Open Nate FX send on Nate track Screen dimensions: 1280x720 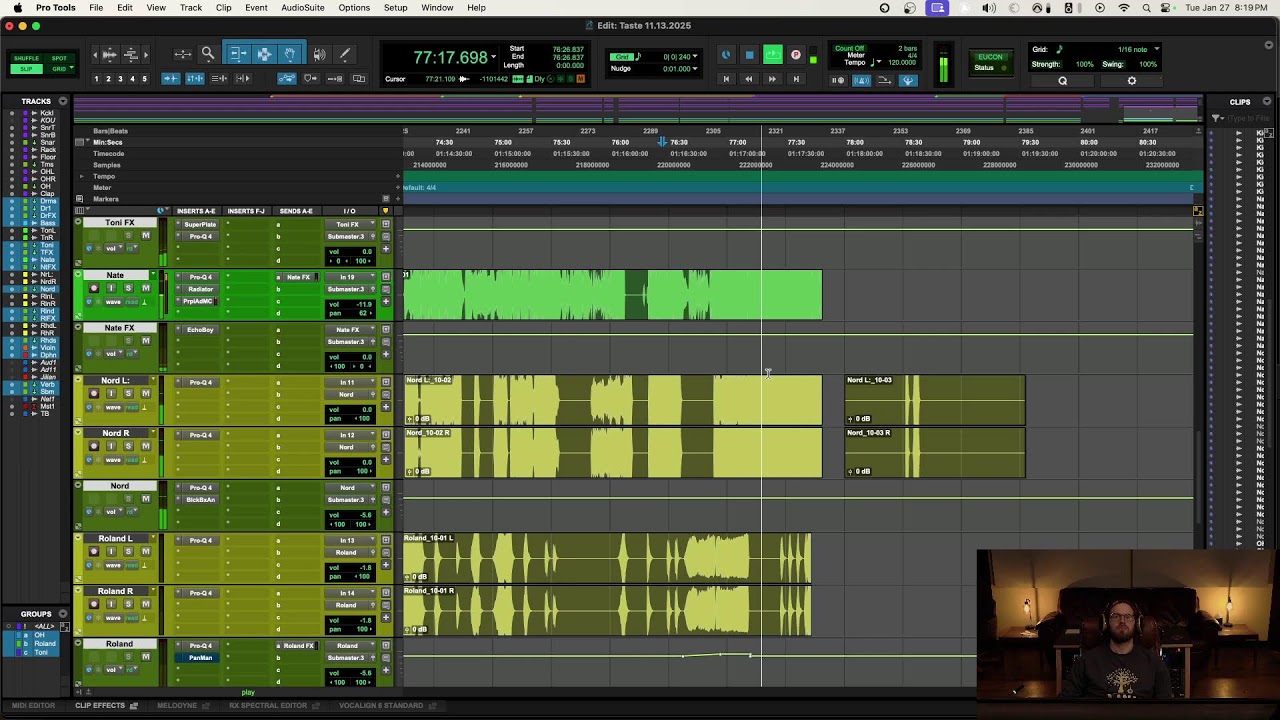298,277
